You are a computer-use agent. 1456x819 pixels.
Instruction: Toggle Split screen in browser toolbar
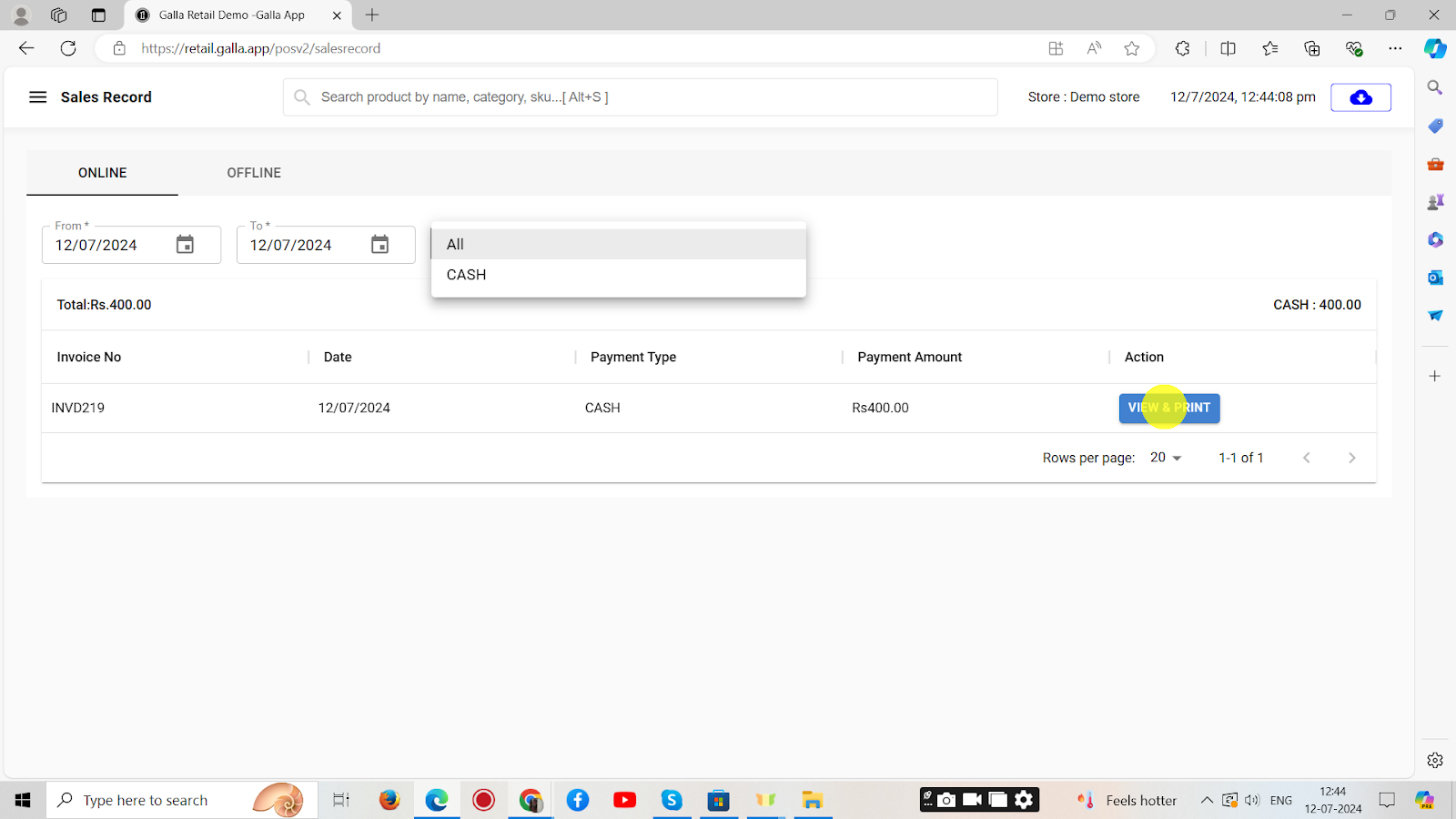click(1228, 48)
